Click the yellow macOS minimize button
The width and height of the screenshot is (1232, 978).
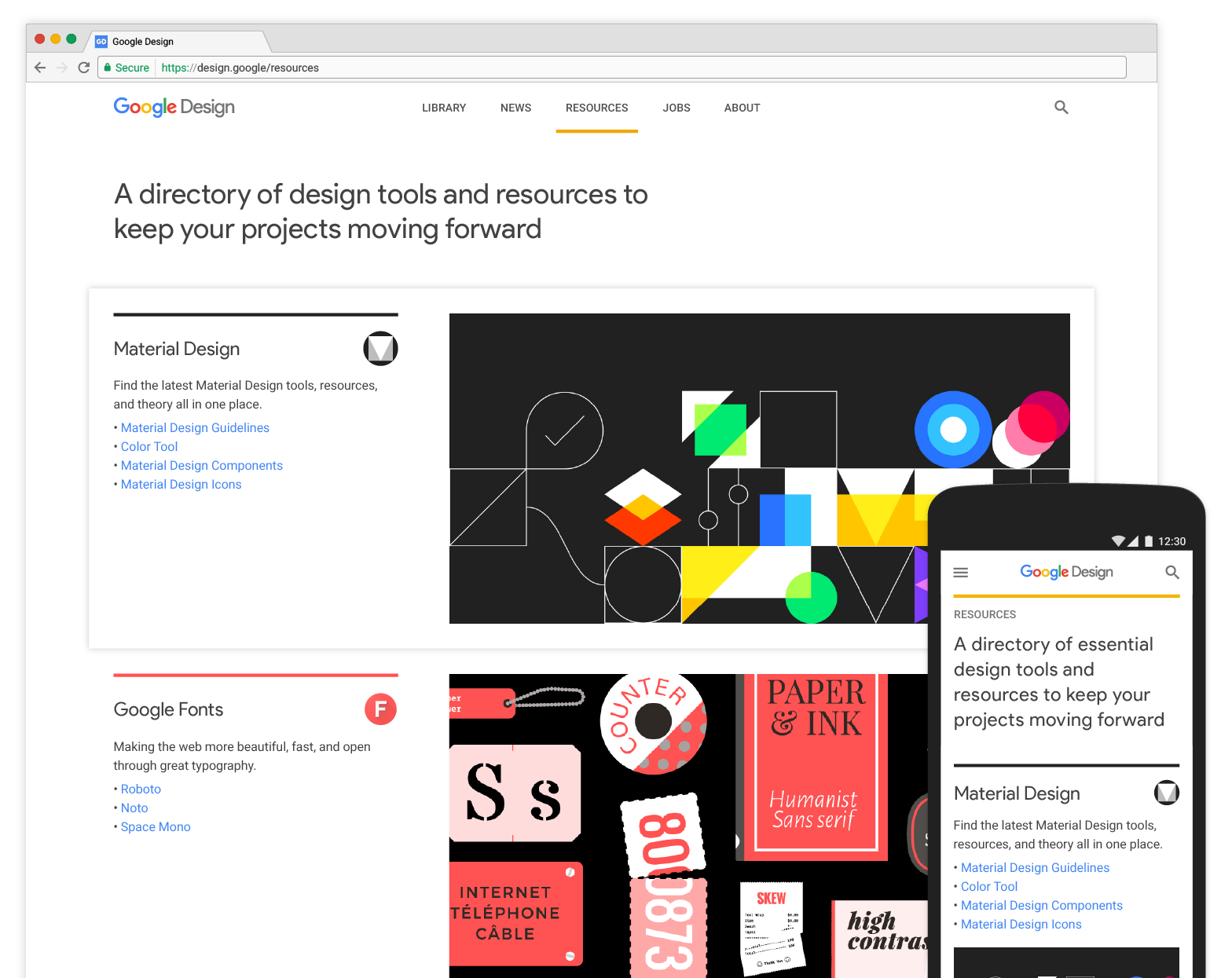pyautogui.click(x=56, y=38)
